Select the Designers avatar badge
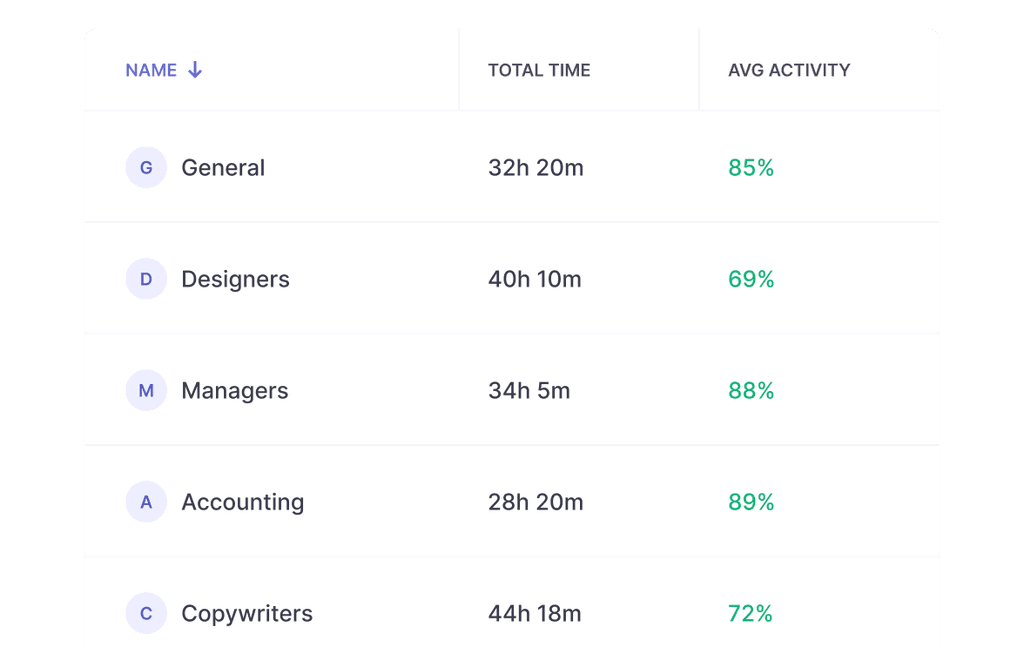 click(x=146, y=279)
